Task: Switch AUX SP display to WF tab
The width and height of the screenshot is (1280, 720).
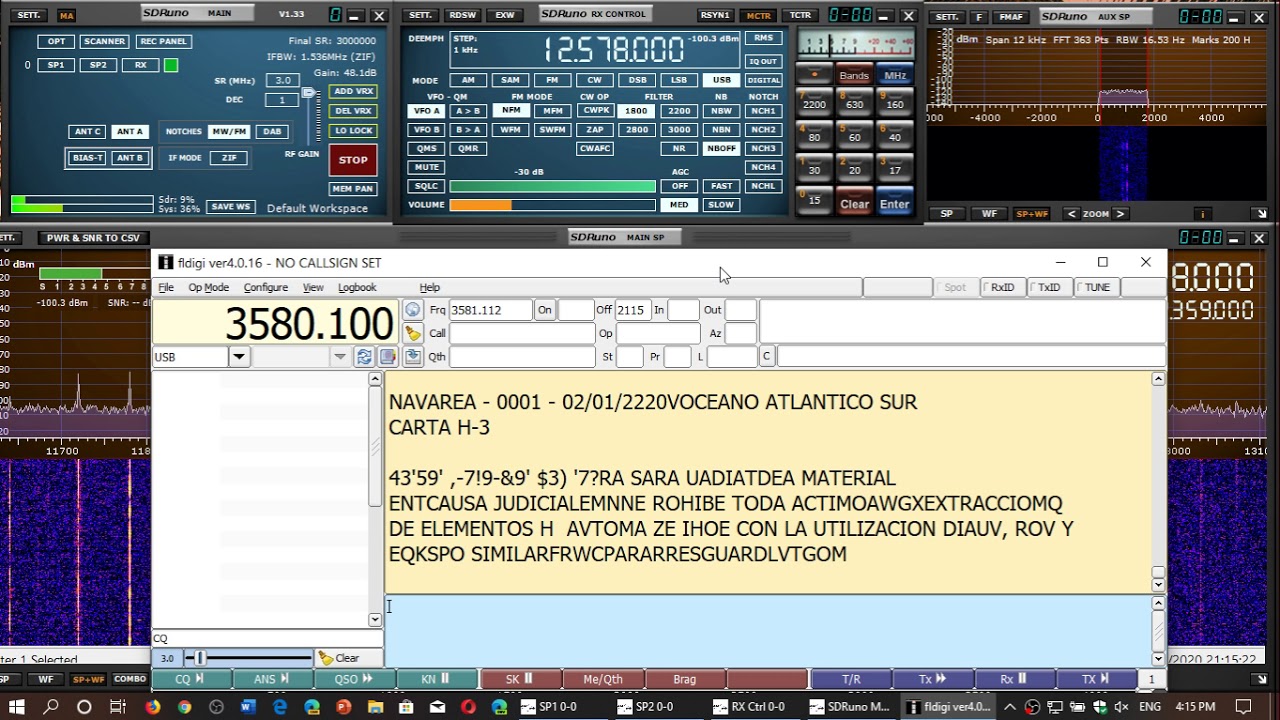Action: click(x=989, y=214)
